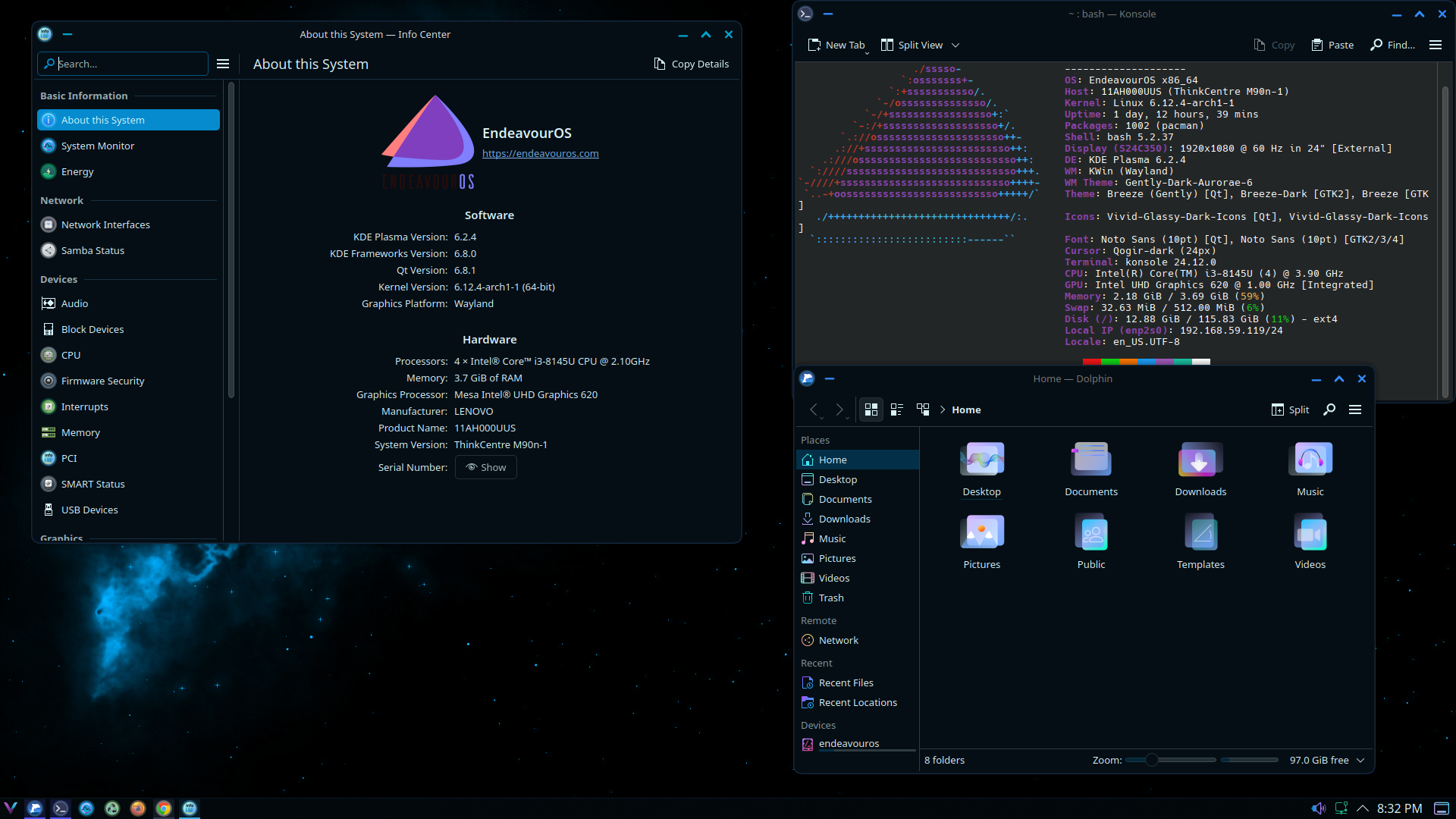Screen dimensions: 1456x819
Task: Go back in Dolphin navigation
Action: [814, 409]
